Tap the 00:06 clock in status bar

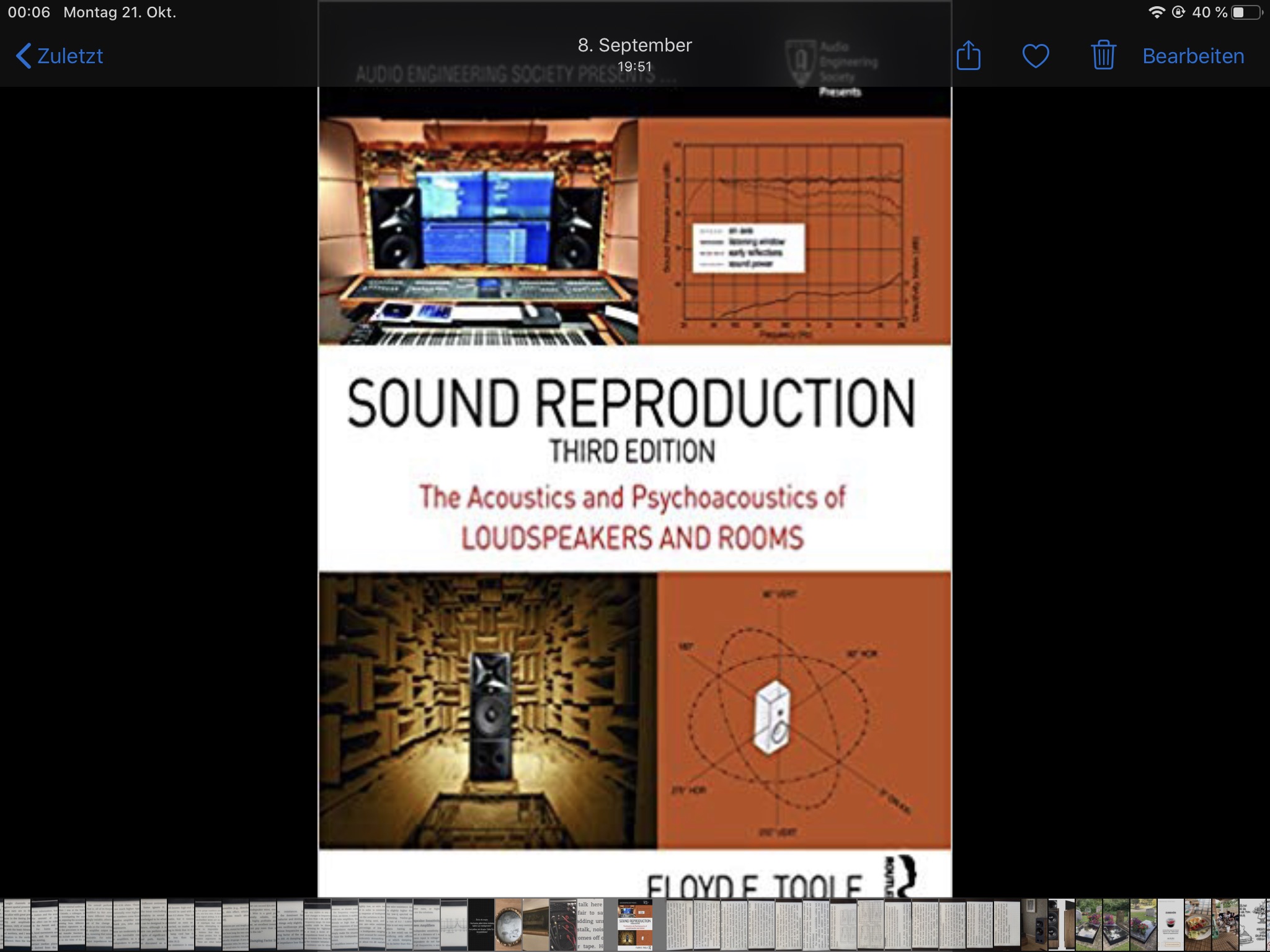(x=29, y=12)
